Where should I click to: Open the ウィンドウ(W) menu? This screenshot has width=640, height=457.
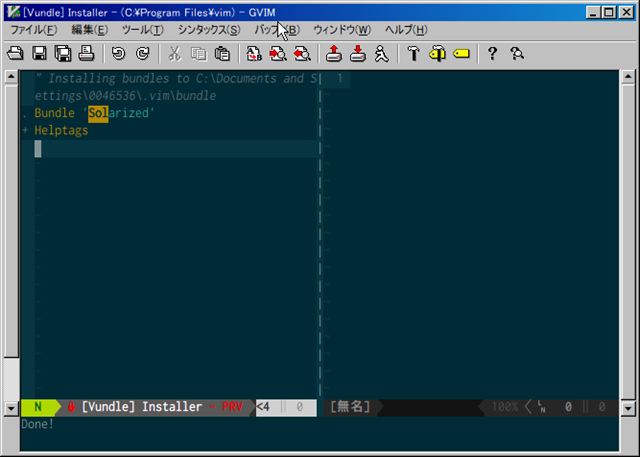[341, 30]
